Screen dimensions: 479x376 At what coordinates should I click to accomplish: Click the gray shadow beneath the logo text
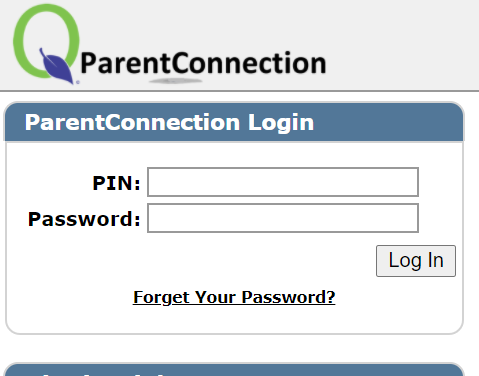click(175, 81)
